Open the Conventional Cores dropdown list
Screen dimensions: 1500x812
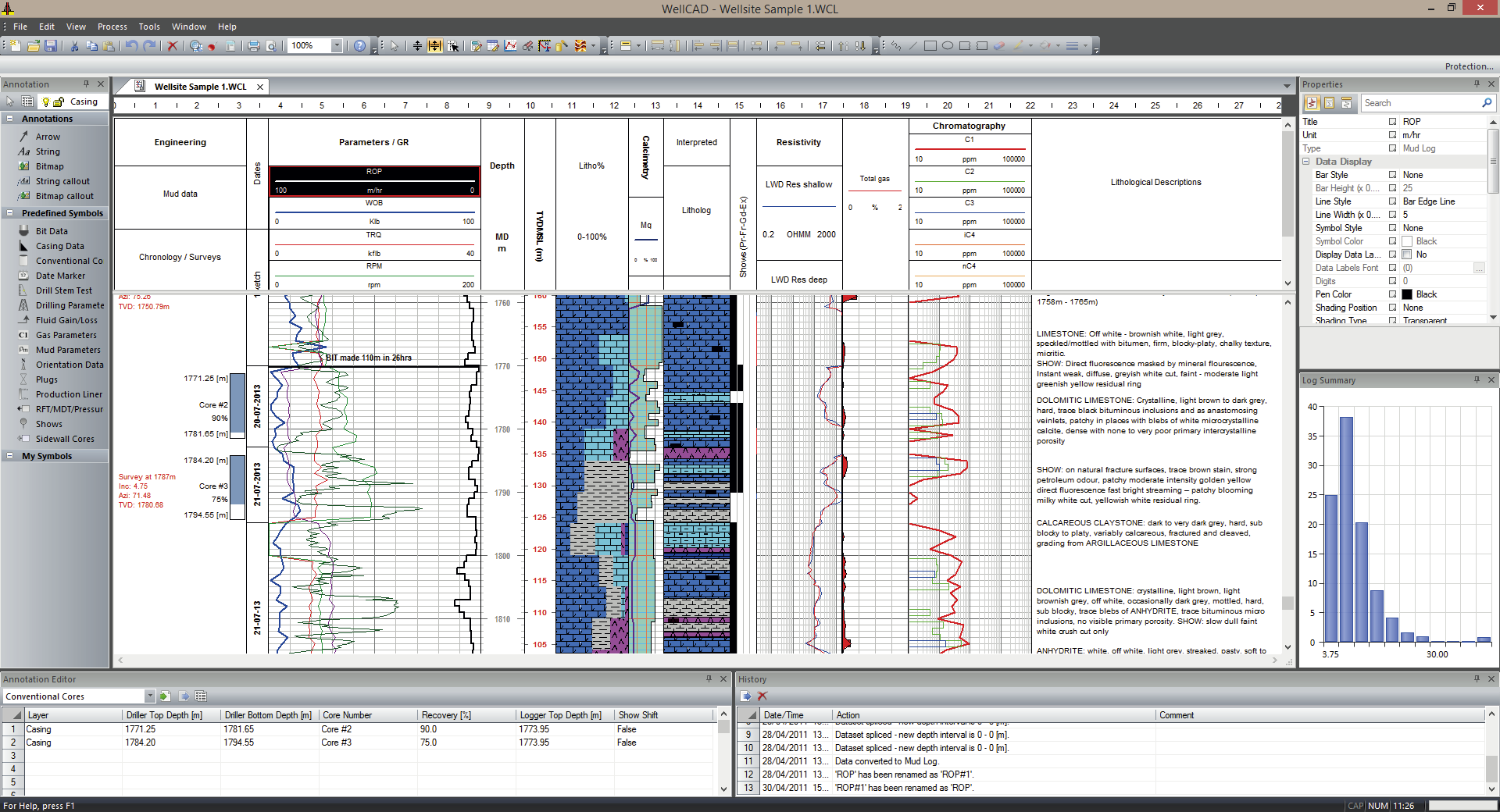[x=149, y=696]
